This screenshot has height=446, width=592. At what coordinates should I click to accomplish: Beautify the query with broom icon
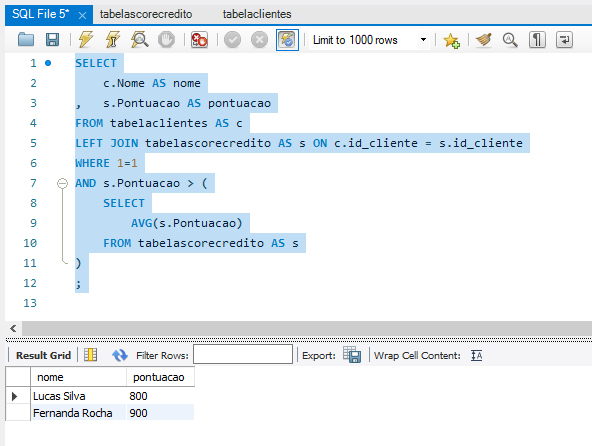[x=484, y=40]
